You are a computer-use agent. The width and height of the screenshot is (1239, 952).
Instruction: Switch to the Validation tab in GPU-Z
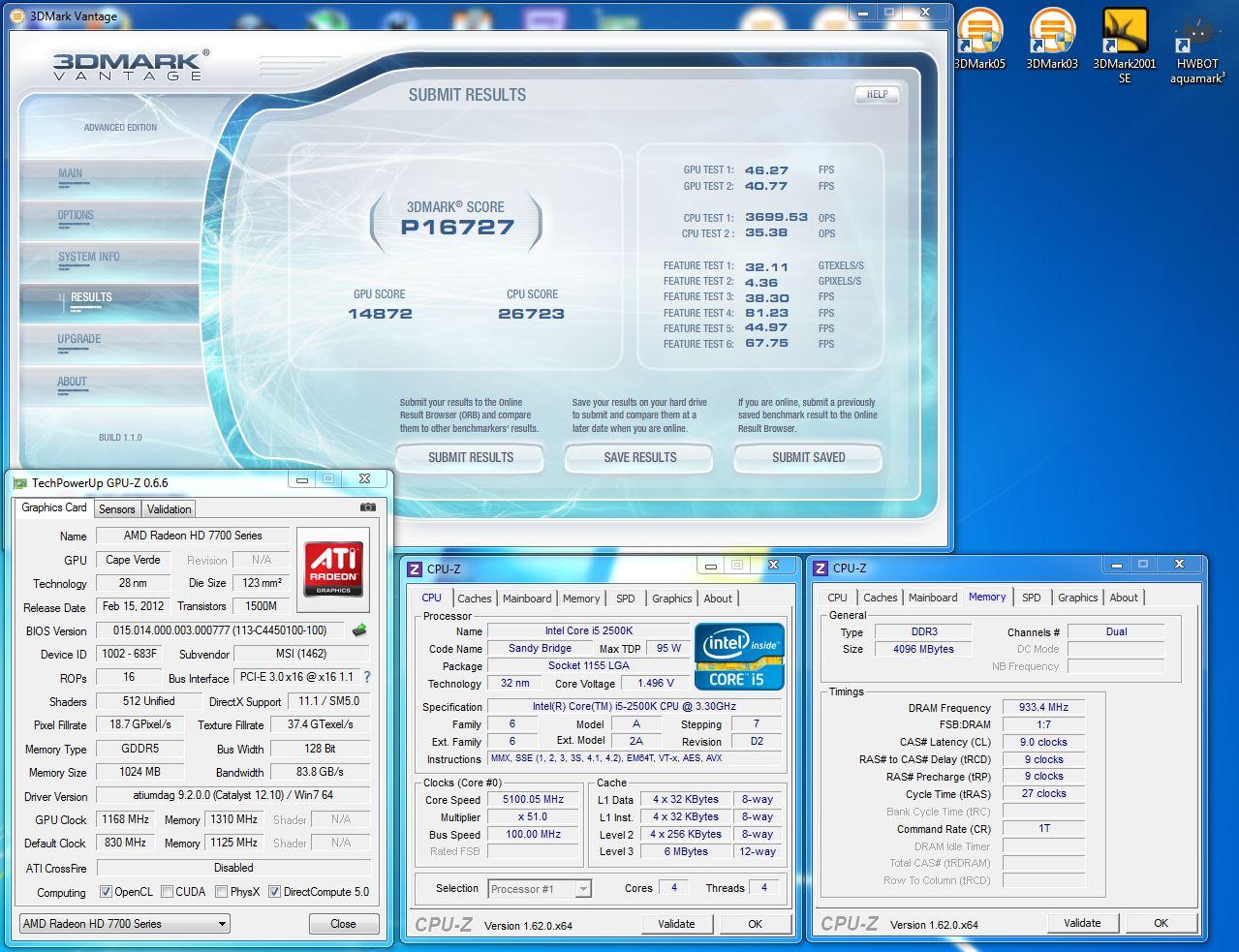pyautogui.click(x=170, y=508)
